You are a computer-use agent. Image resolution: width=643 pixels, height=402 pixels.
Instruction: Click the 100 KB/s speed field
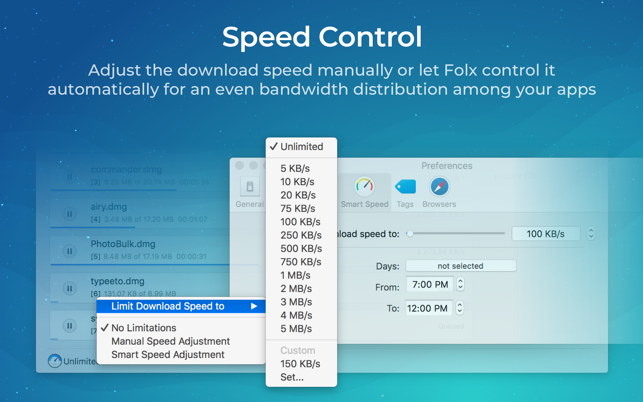click(545, 234)
